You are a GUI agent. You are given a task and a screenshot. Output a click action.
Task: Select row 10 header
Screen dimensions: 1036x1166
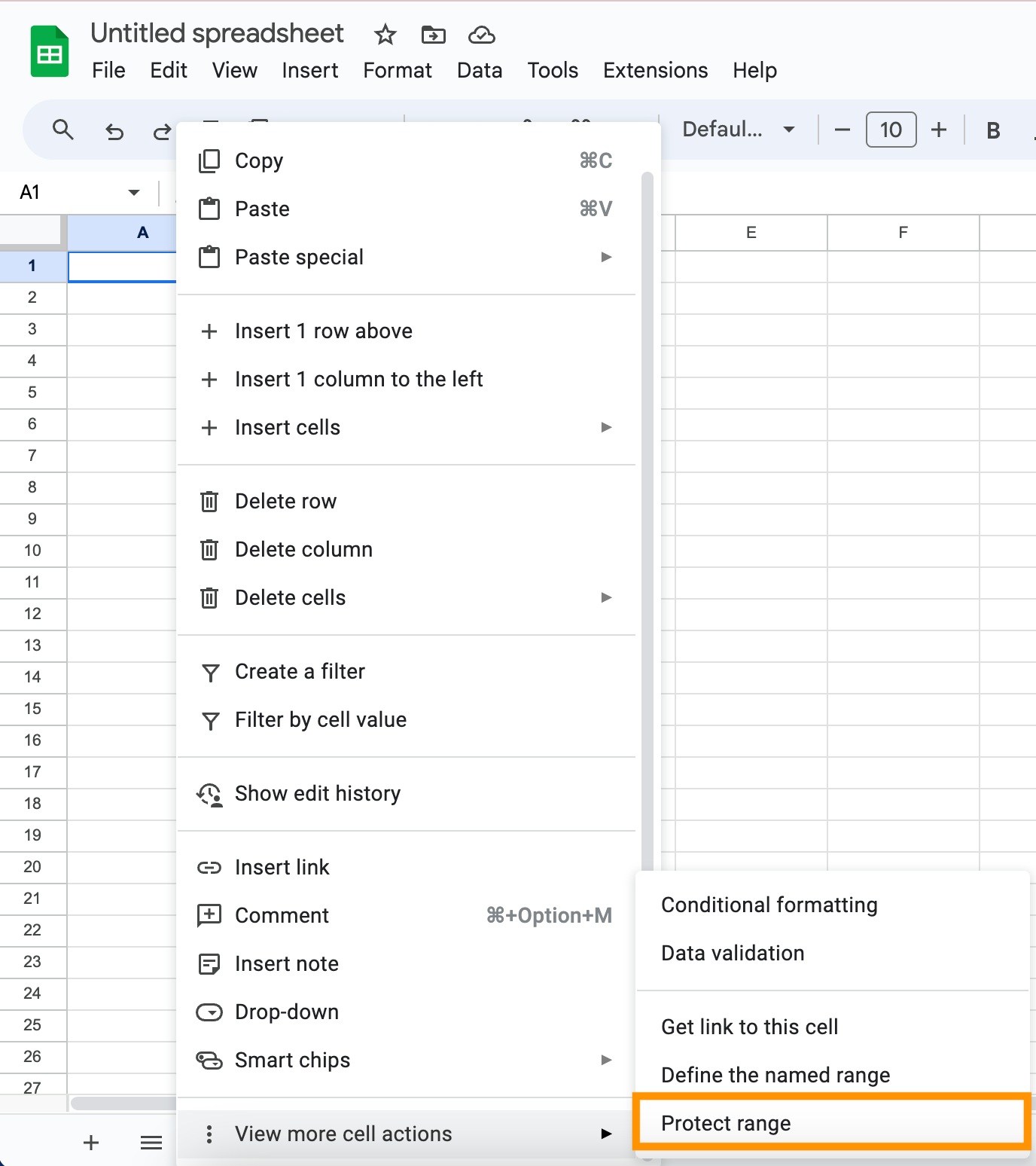[32, 551]
